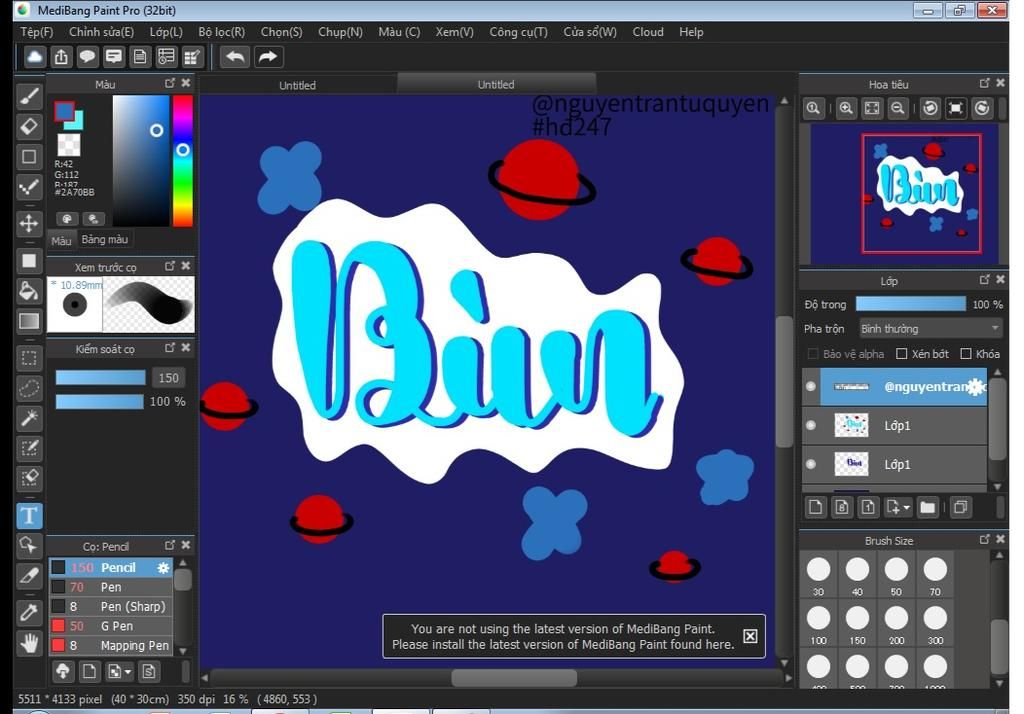Hide the @nguyentran text layer
This screenshot has height=714, width=1024.
[x=811, y=386]
